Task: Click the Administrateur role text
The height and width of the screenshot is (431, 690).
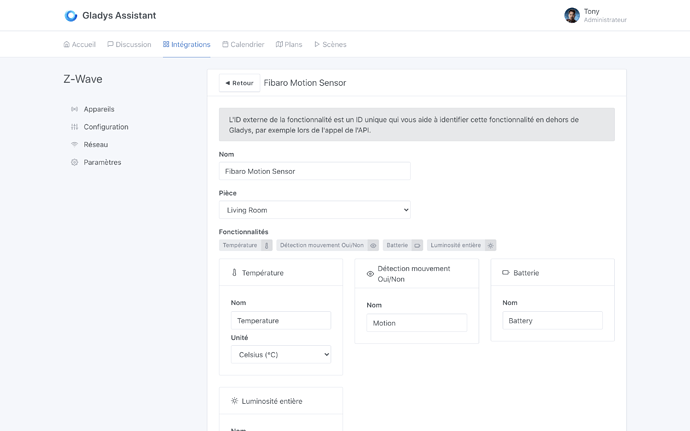Action: (605, 20)
